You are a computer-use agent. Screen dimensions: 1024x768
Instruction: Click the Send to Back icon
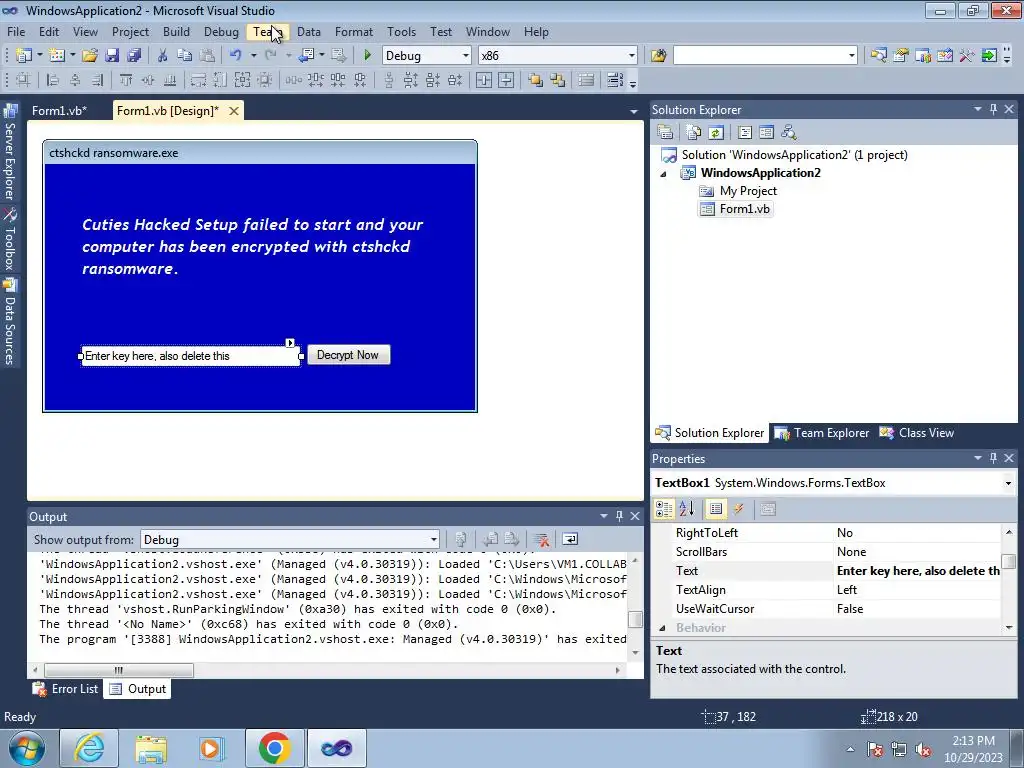558,80
